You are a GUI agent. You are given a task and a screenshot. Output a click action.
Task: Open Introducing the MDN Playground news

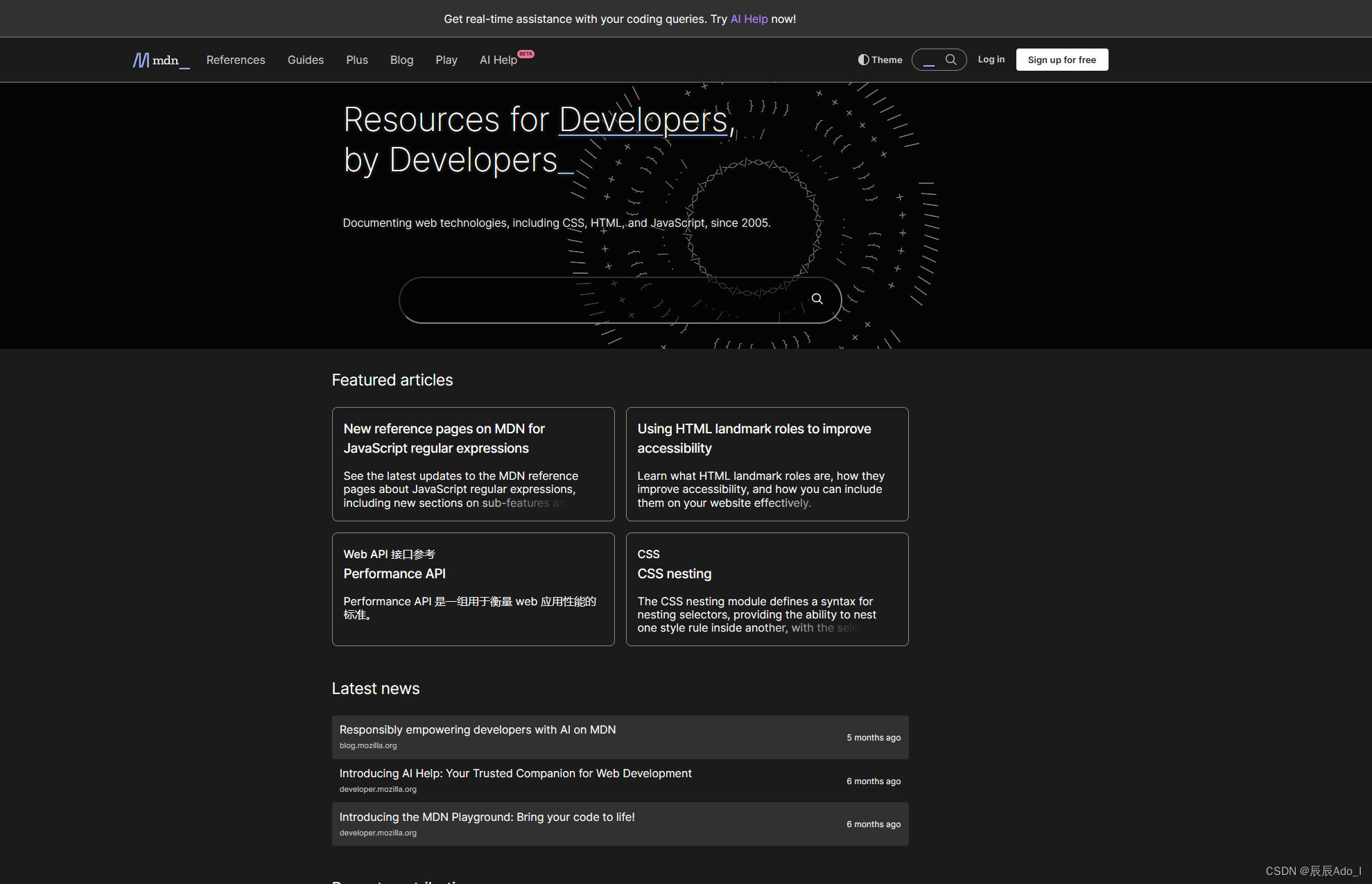click(x=487, y=817)
